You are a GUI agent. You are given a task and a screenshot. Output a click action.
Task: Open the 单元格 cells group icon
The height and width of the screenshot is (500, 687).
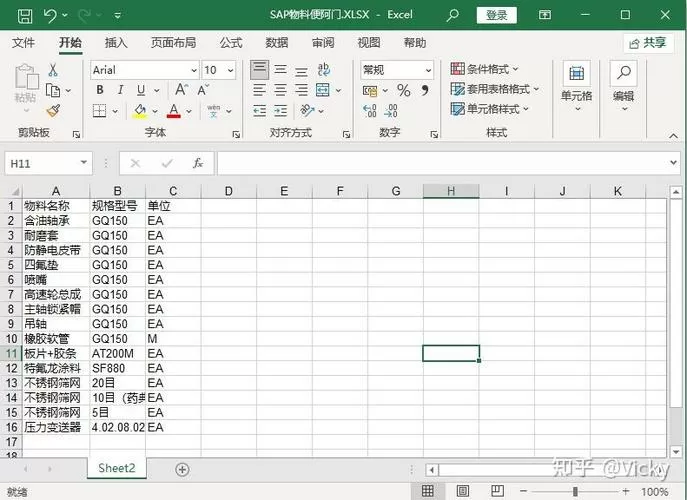577,73
